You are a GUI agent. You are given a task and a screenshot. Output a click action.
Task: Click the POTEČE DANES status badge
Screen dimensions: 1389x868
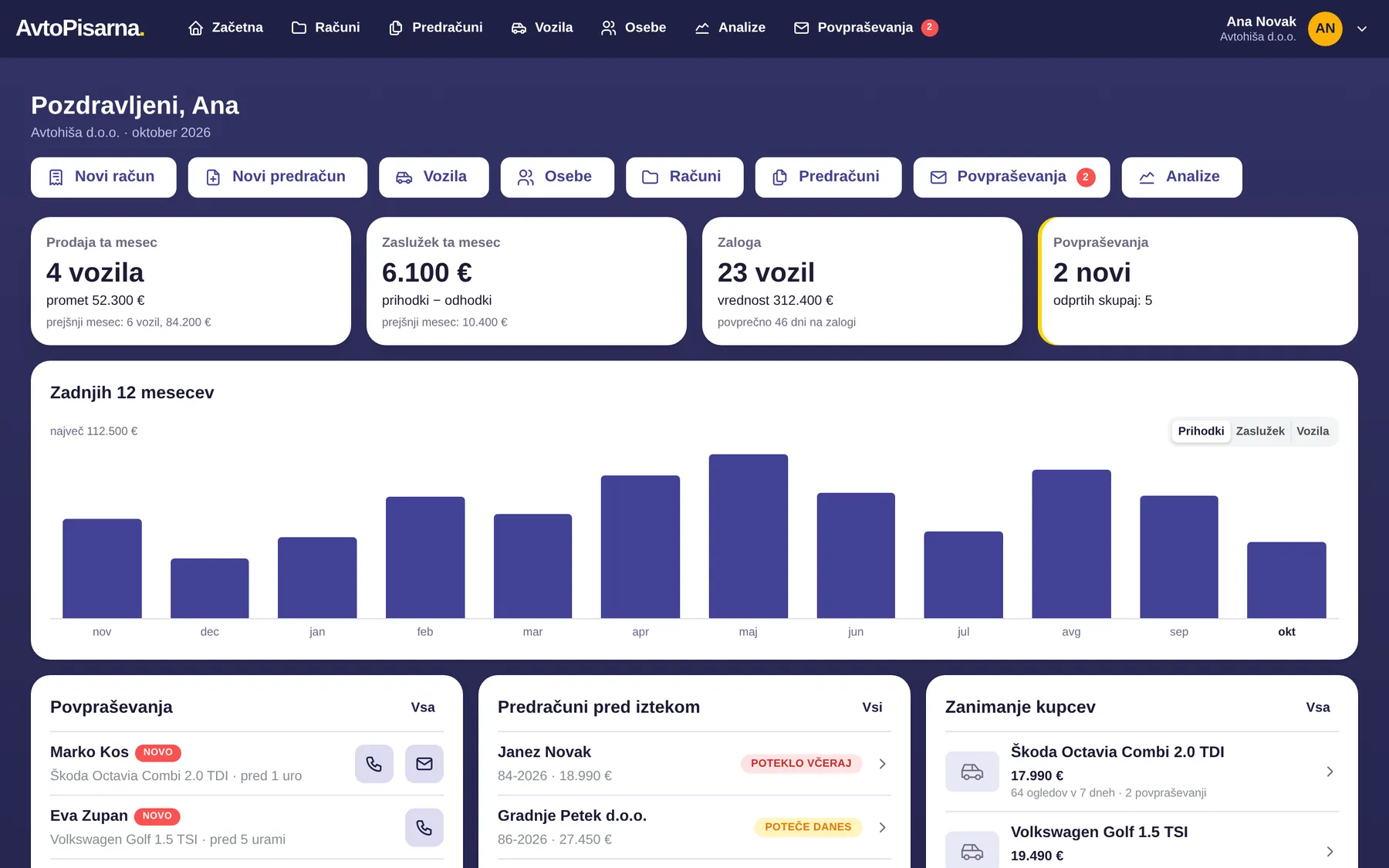point(808,827)
